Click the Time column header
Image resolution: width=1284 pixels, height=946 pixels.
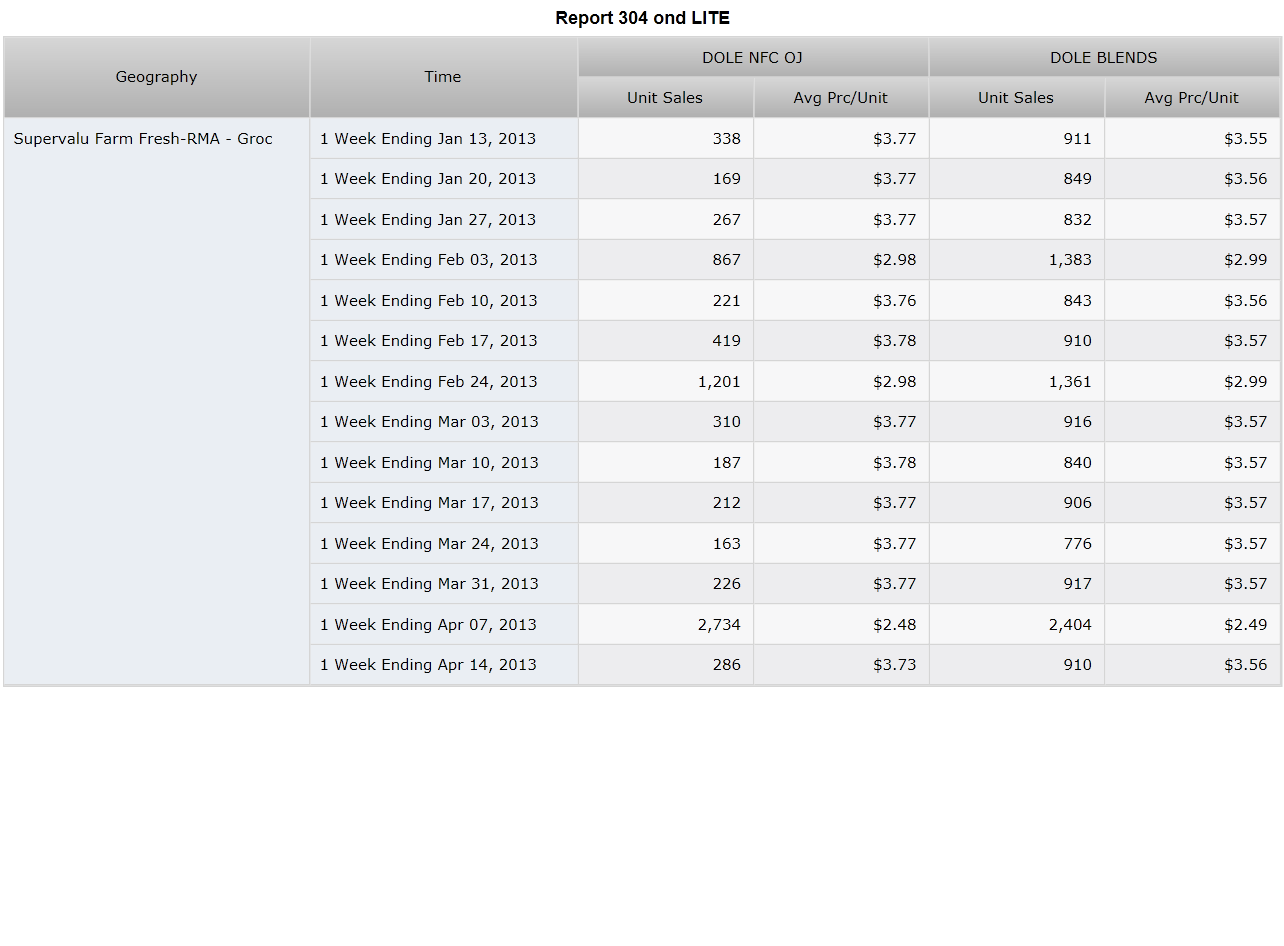pyautogui.click(x=444, y=77)
